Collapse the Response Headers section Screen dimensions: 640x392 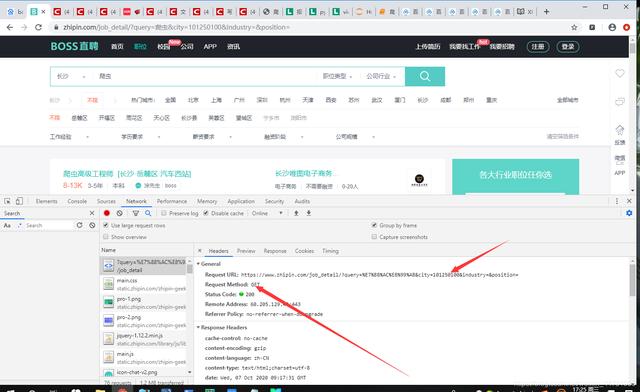click(x=198, y=327)
